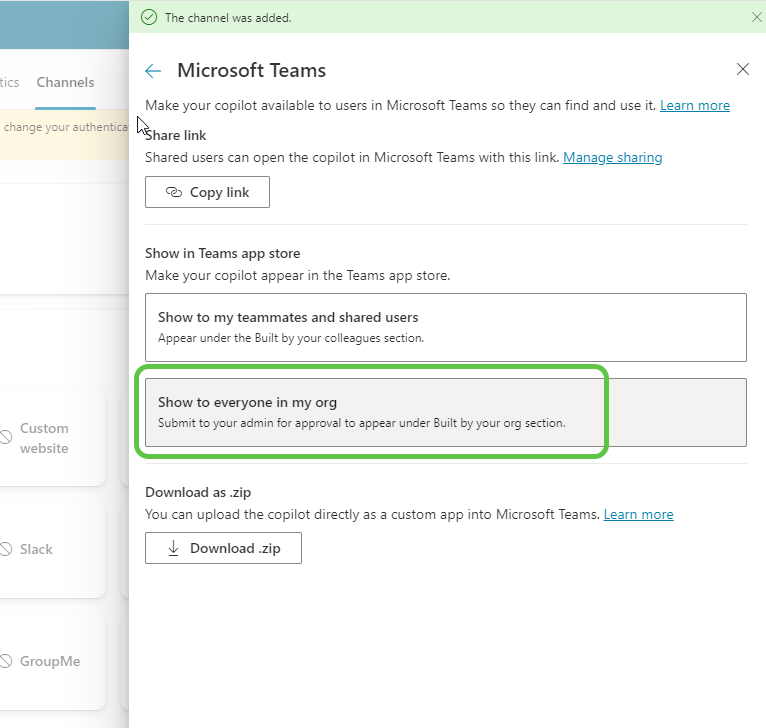Click the blocked icon beside Custom website
The width and height of the screenshot is (766, 728).
[6, 438]
